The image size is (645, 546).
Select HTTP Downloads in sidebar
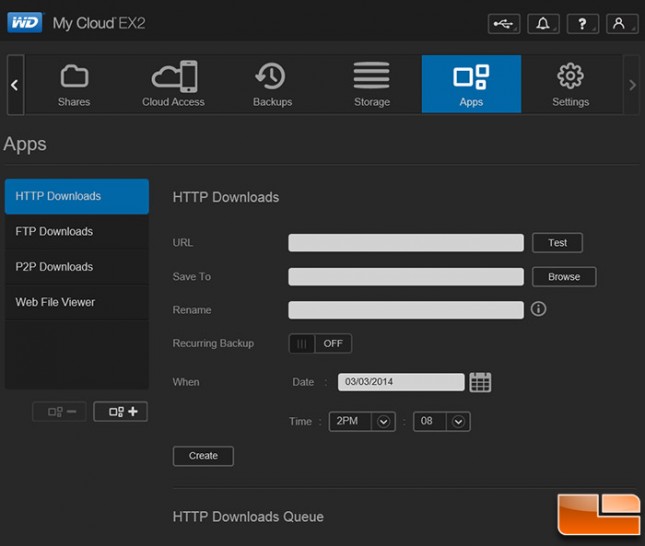[x=77, y=196]
